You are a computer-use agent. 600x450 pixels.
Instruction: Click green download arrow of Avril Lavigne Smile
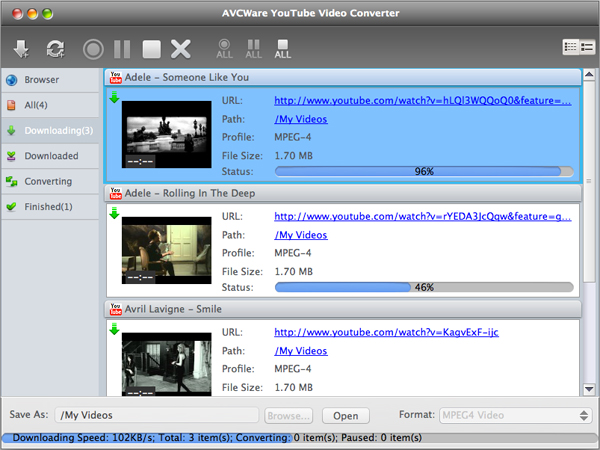point(114,329)
